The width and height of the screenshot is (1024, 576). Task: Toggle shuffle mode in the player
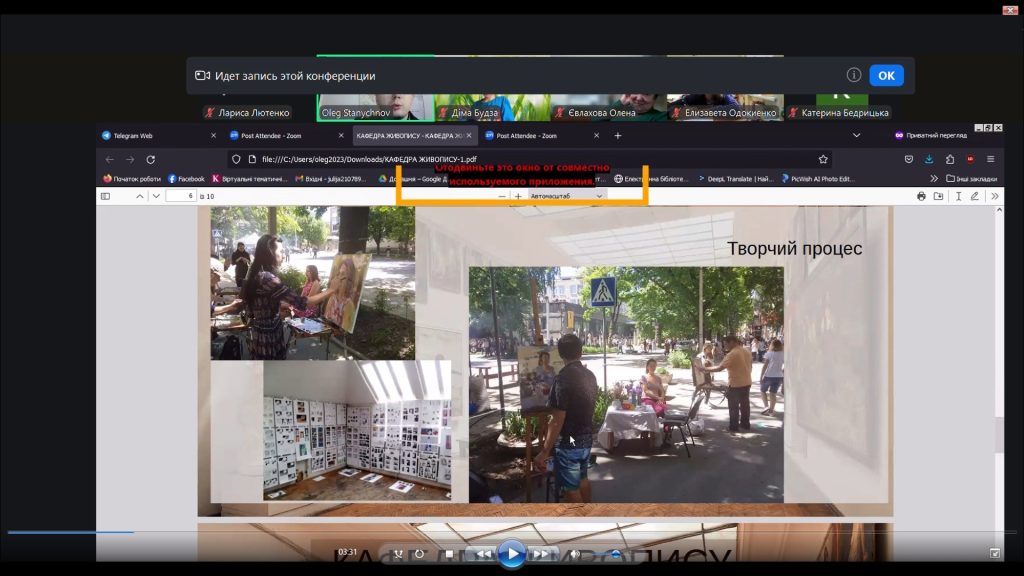coord(398,554)
